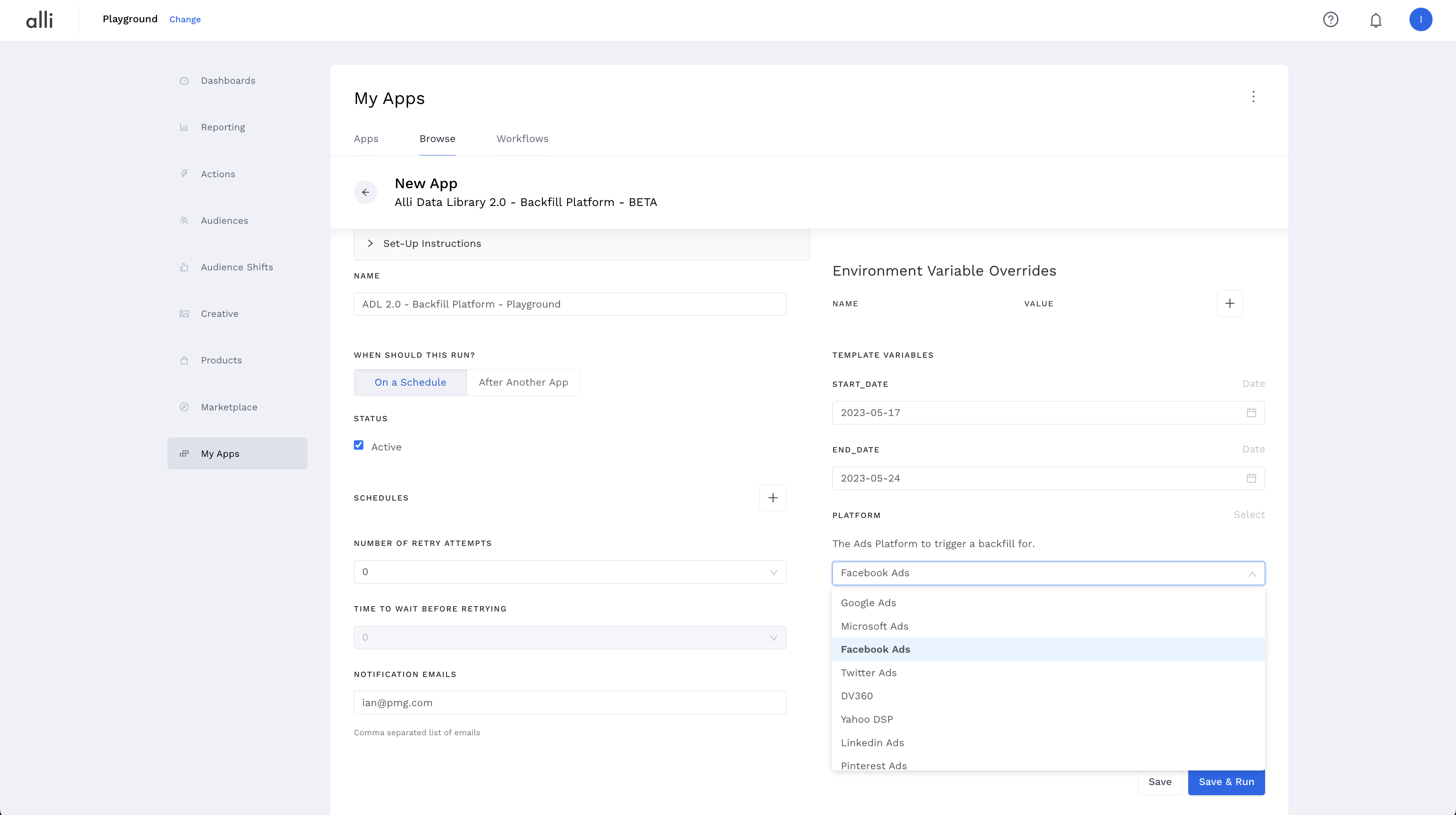The height and width of the screenshot is (815, 1456).
Task: Open Marketplace in the sidebar
Action: click(229, 407)
